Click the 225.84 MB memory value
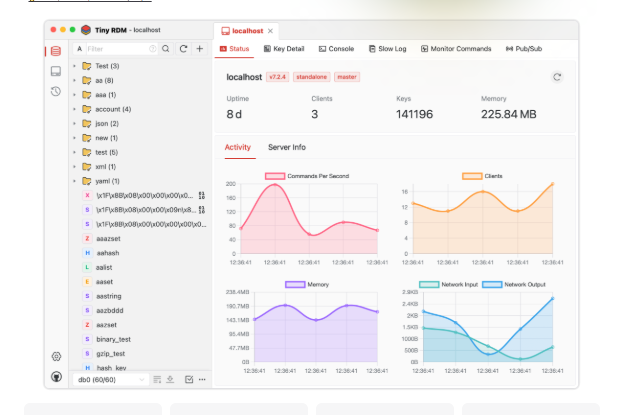Viewport: 640px width, 415px height. click(x=509, y=114)
